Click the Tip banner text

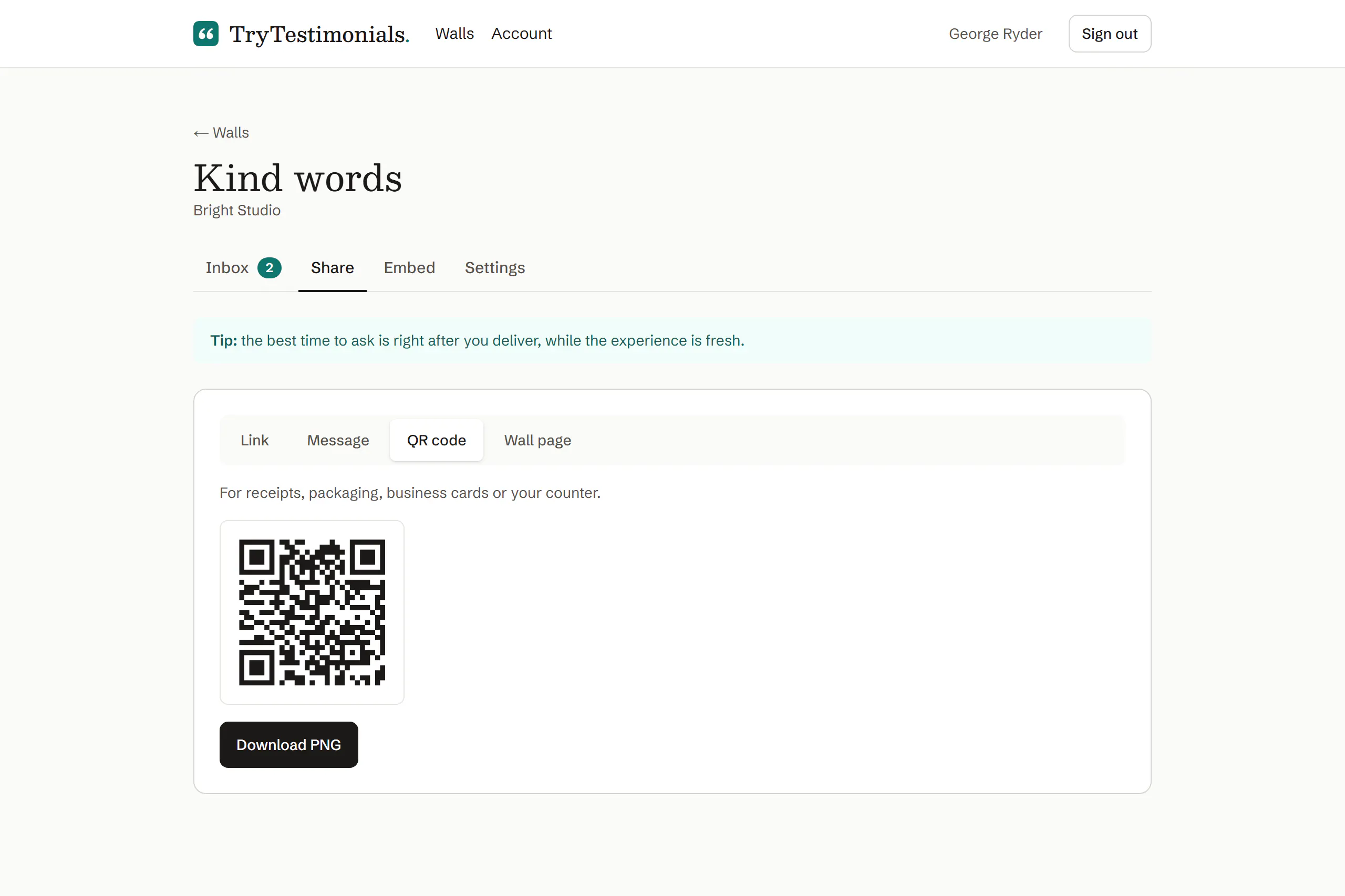coord(477,340)
